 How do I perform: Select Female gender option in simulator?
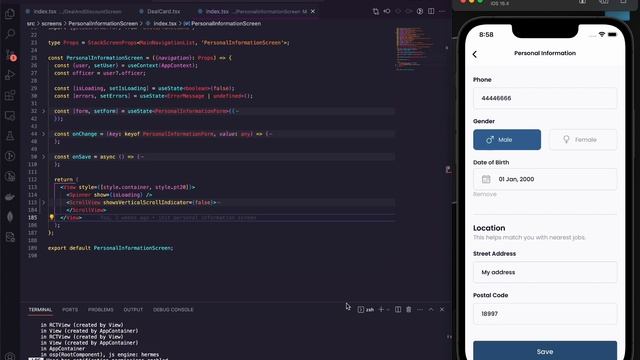(x=583, y=140)
